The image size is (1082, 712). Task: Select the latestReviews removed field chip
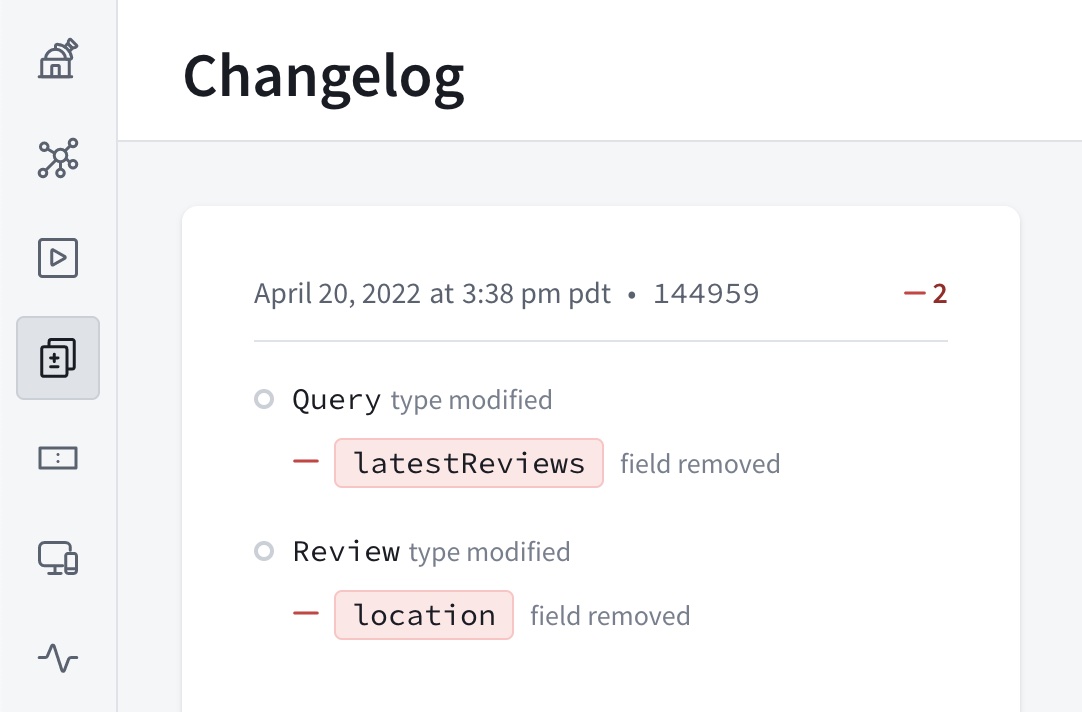pyautogui.click(x=468, y=462)
